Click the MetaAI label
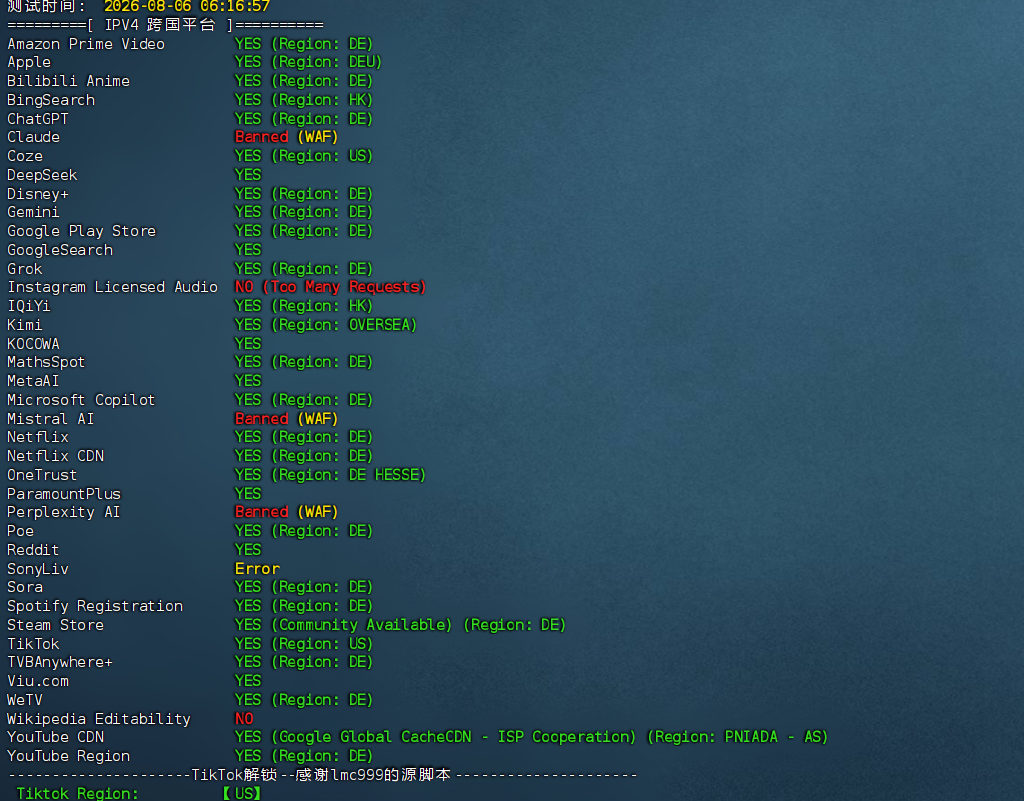Viewport: 1024px width, 801px height. pos(33,381)
